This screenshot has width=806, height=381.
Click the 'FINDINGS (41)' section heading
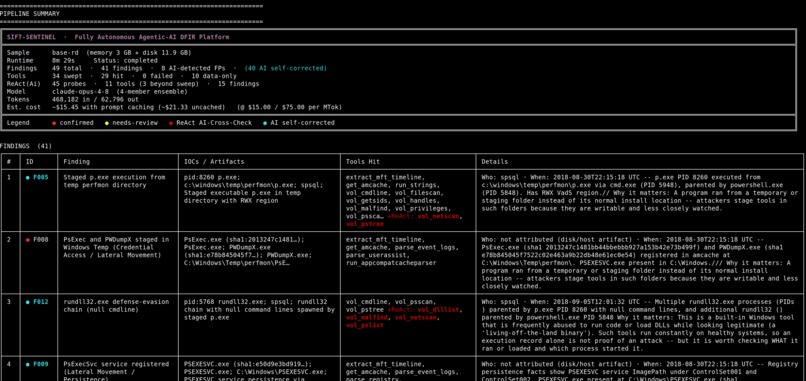pos(26,146)
